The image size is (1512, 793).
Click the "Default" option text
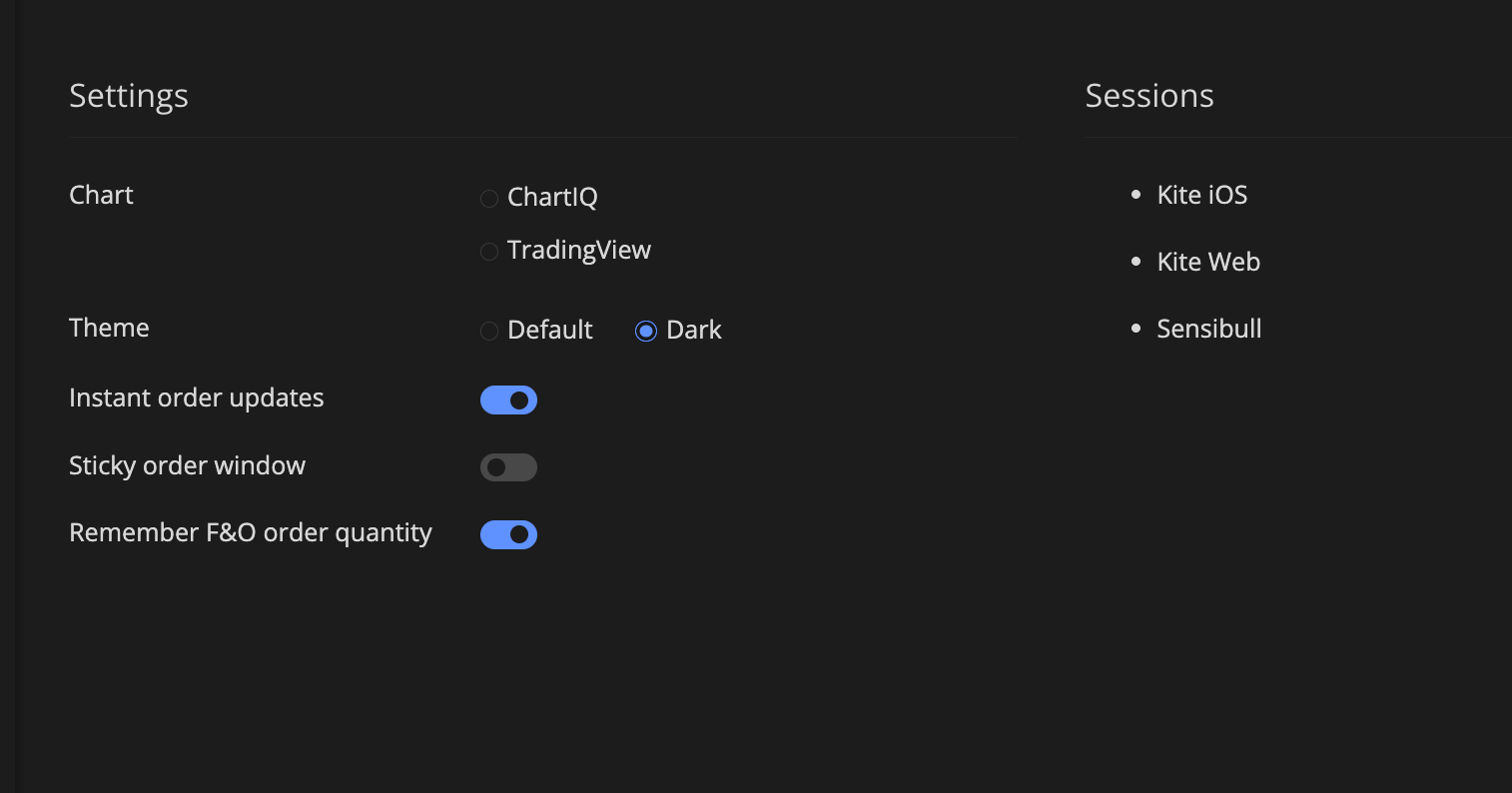[550, 330]
